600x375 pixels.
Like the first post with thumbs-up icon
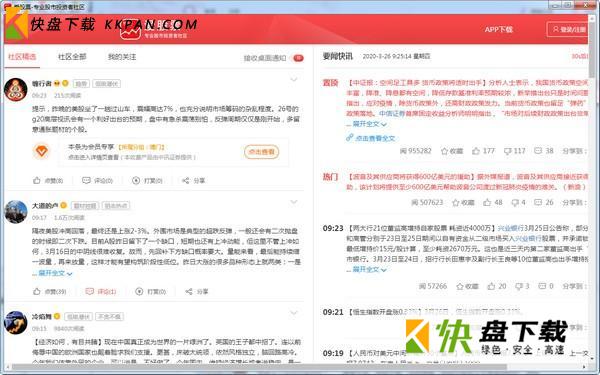tap(37, 180)
